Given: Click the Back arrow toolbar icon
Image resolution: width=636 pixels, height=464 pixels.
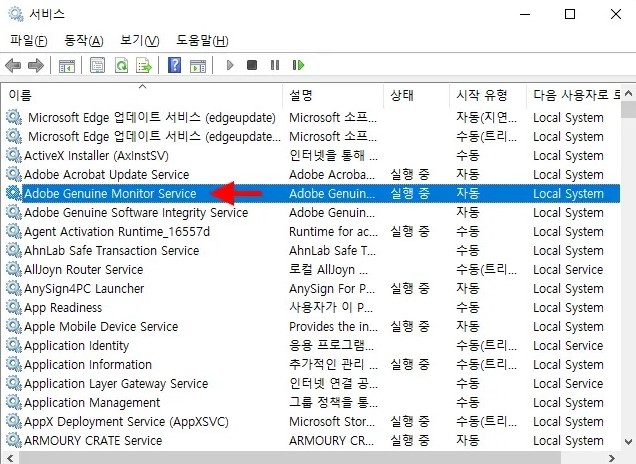Looking at the screenshot, I should click(13, 65).
